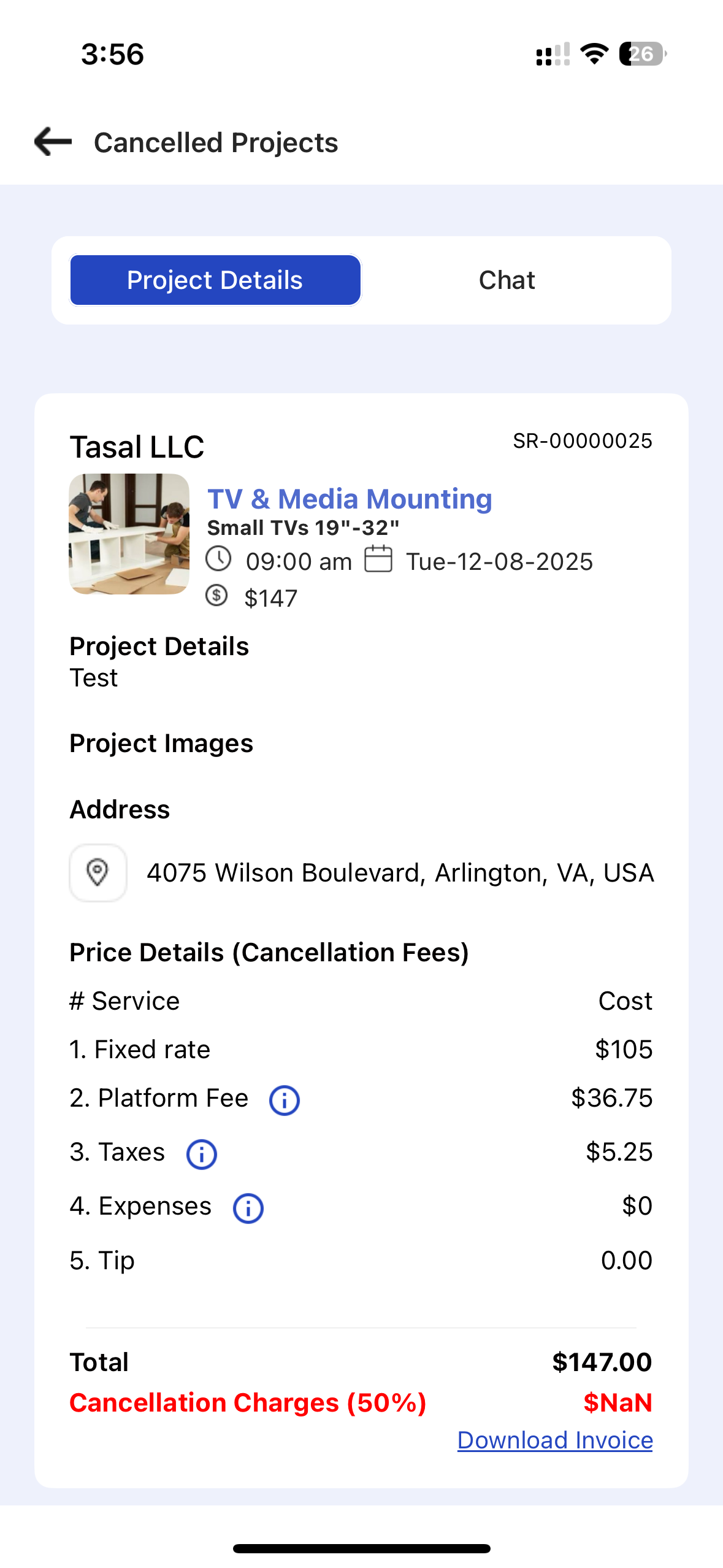Show Taxes info tooltip icon
This screenshot has height=1568, width=723.
click(x=202, y=1155)
